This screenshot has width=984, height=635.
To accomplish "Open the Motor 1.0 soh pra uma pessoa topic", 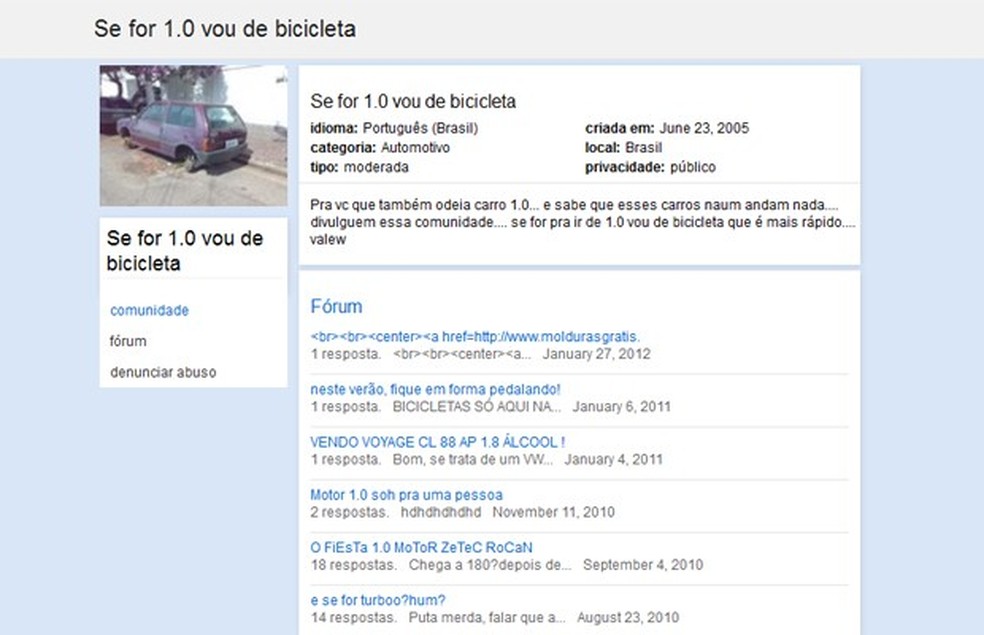I will tap(406, 494).
